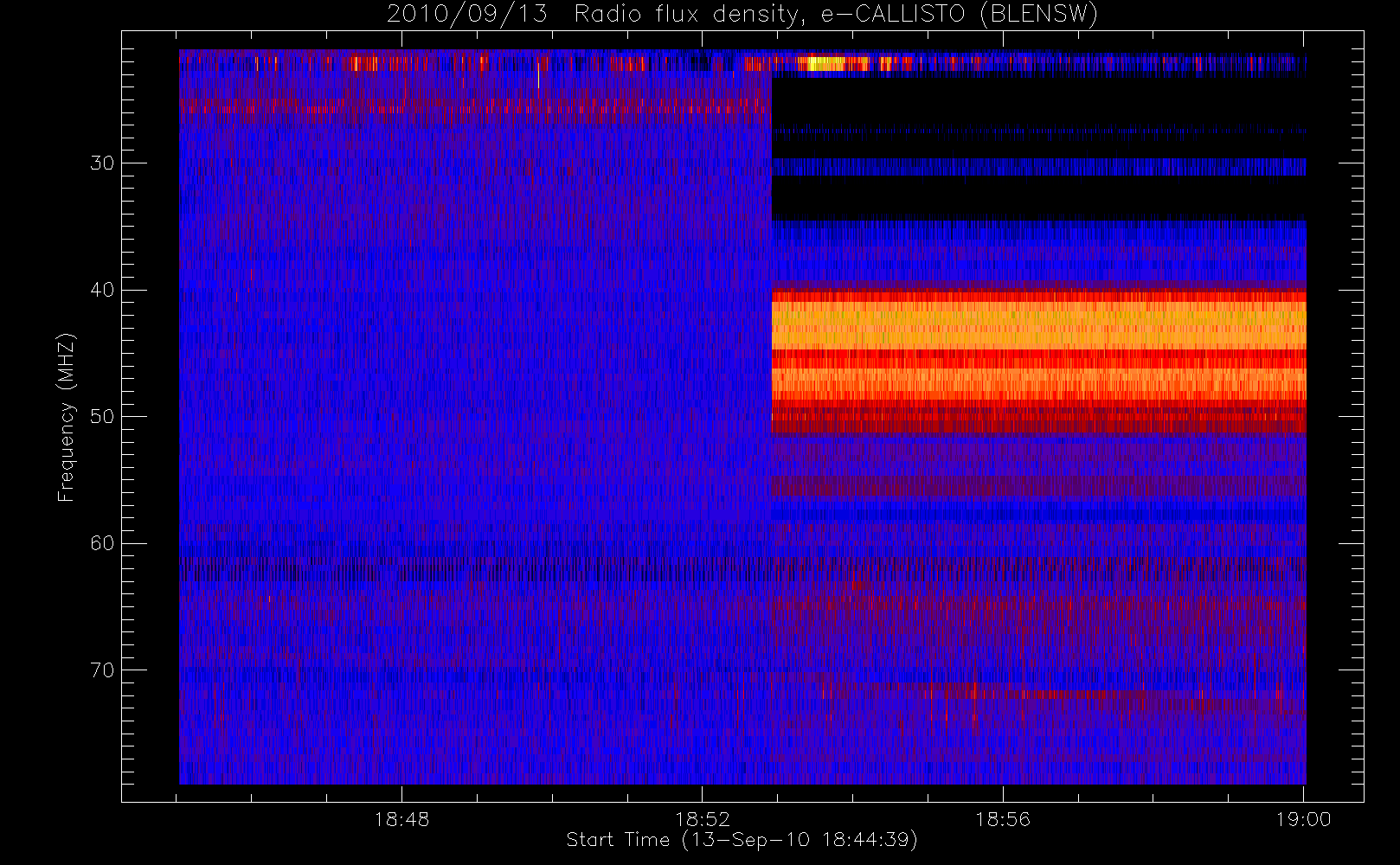Click the 'e-CALLISTO (BLENSW)' title text
Screen dimensions: 1400x865
tap(960, 15)
